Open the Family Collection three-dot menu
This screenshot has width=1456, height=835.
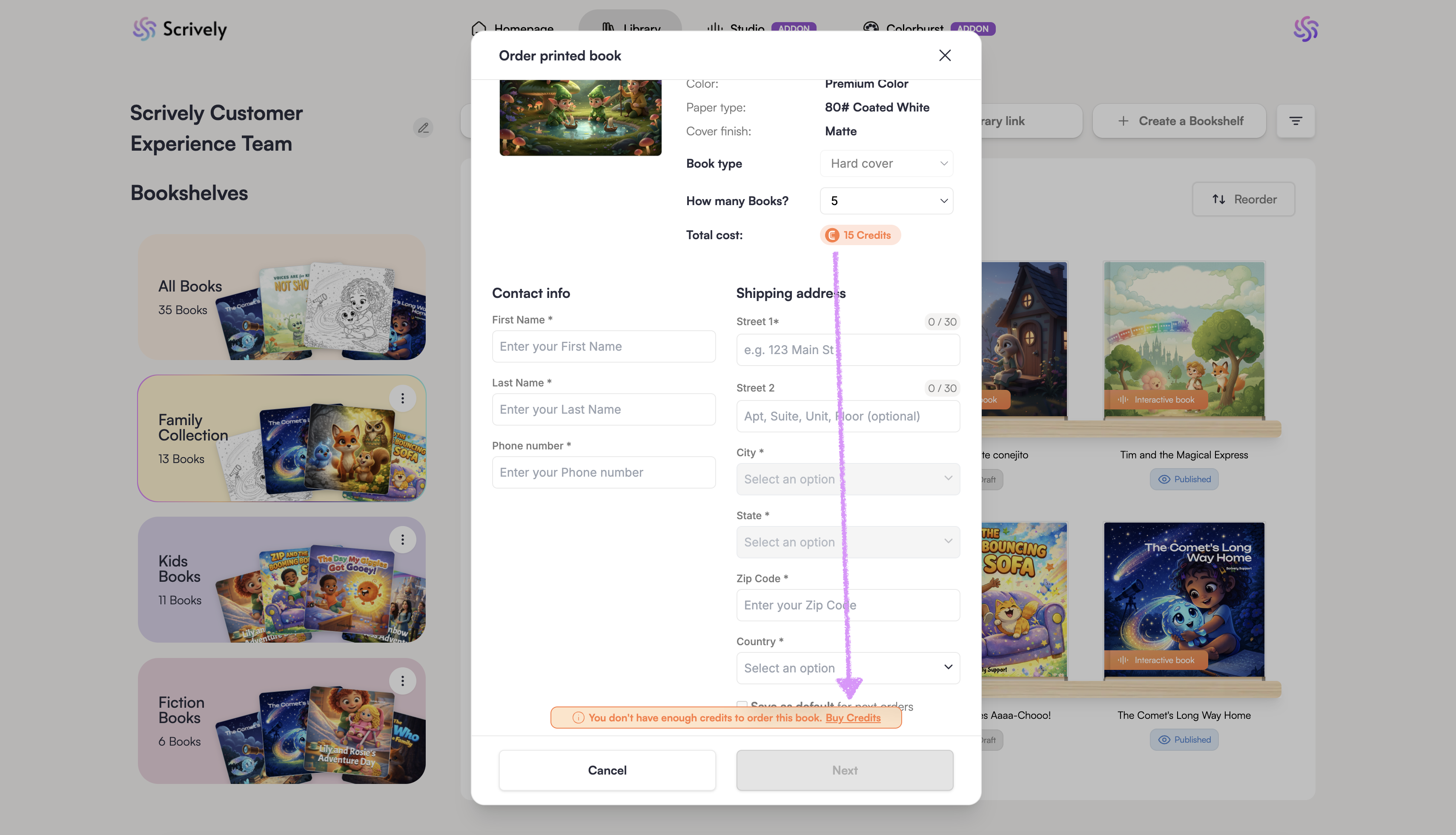coord(403,398)
